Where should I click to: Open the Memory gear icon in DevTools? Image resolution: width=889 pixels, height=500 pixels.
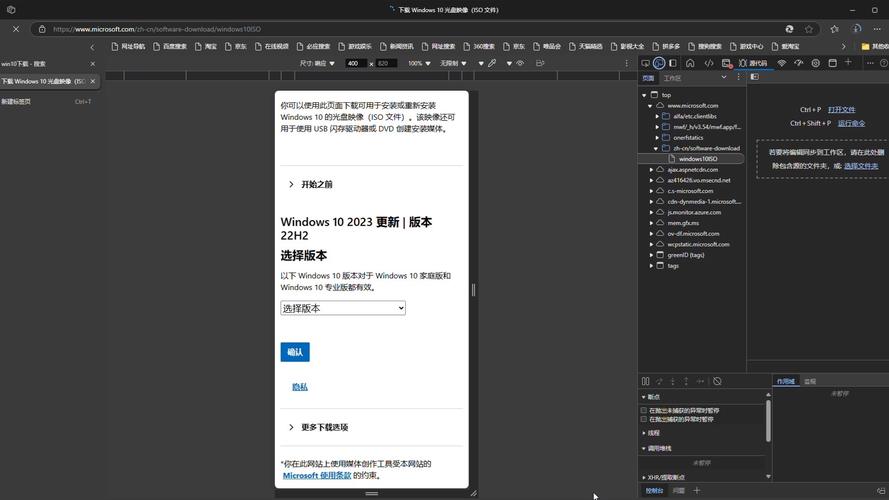pos(815,63)
